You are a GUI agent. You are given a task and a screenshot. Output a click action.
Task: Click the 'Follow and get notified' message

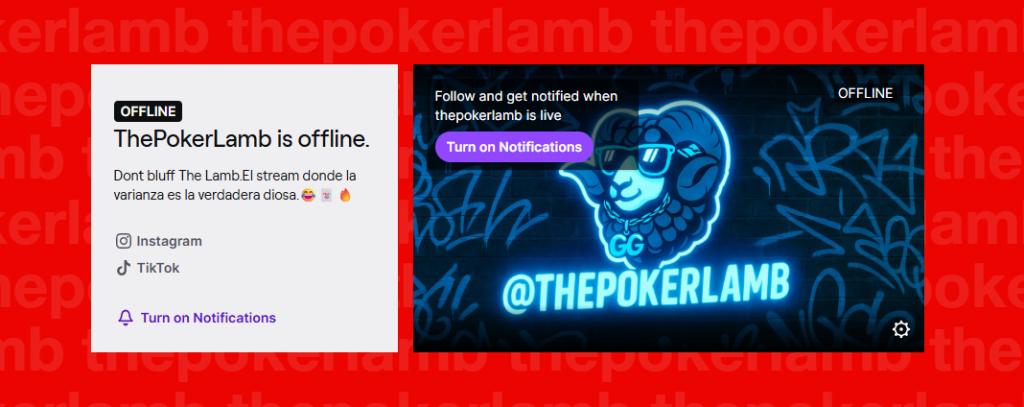pos(526,106)
